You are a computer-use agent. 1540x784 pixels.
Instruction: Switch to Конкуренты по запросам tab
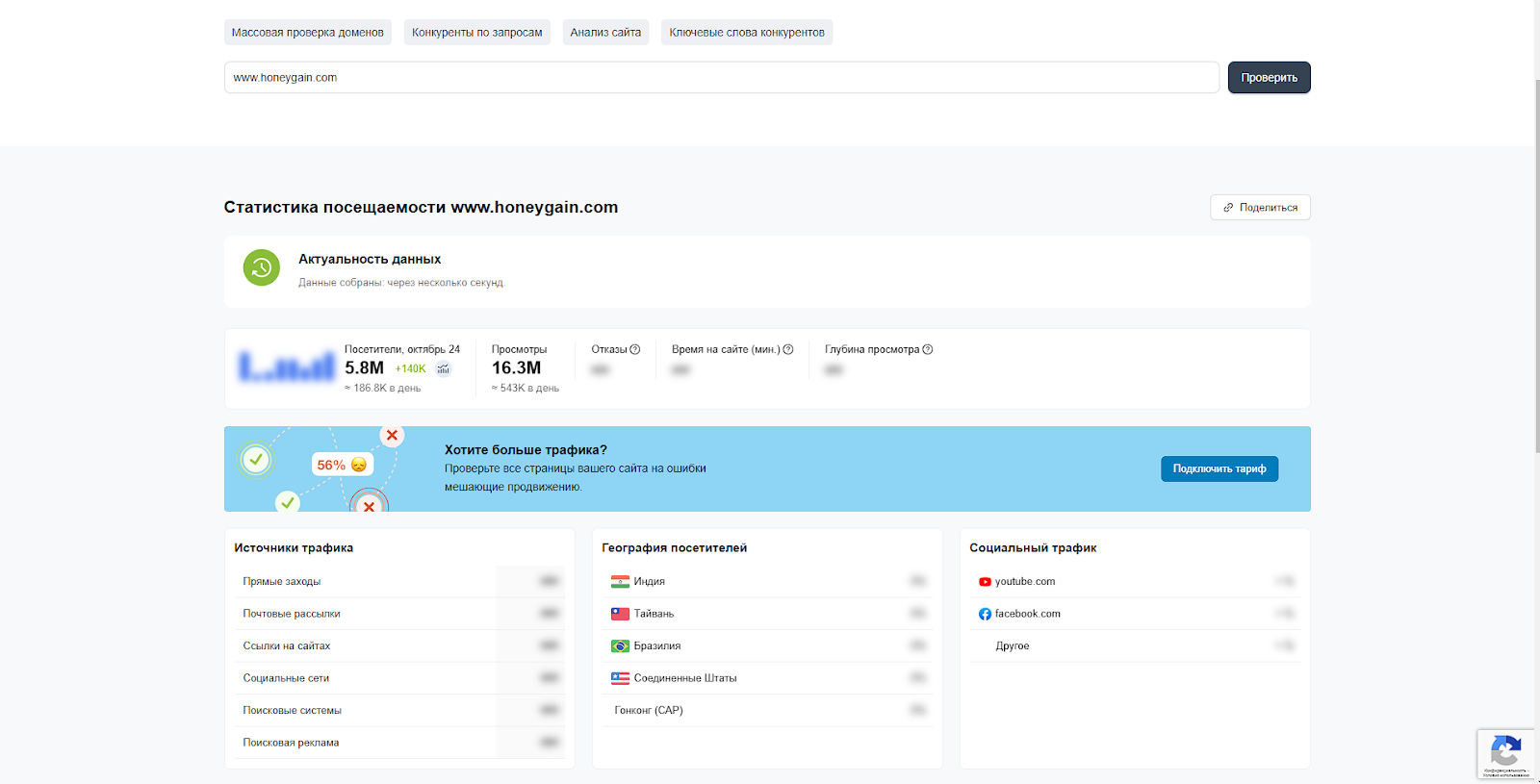(x=477, y=33)
